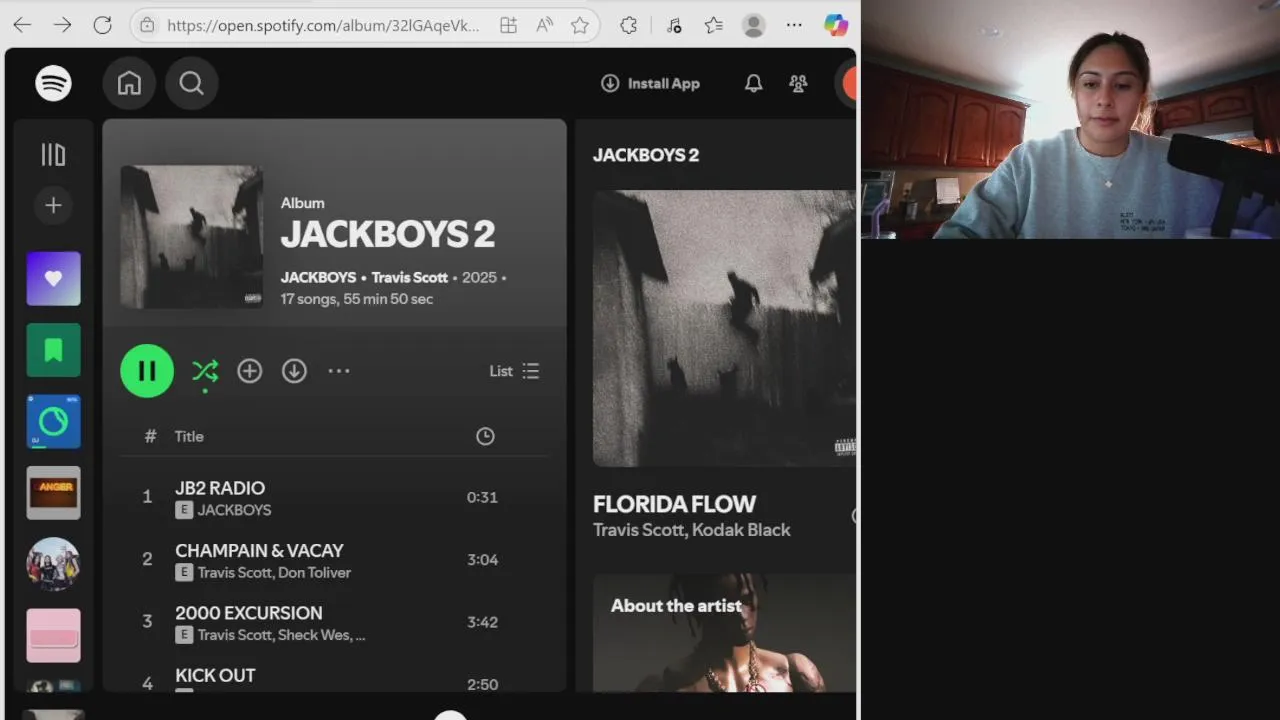Open browser profile avatar
The width and height of the screenshot is (1280, 720).
click(x=754, y=25)
